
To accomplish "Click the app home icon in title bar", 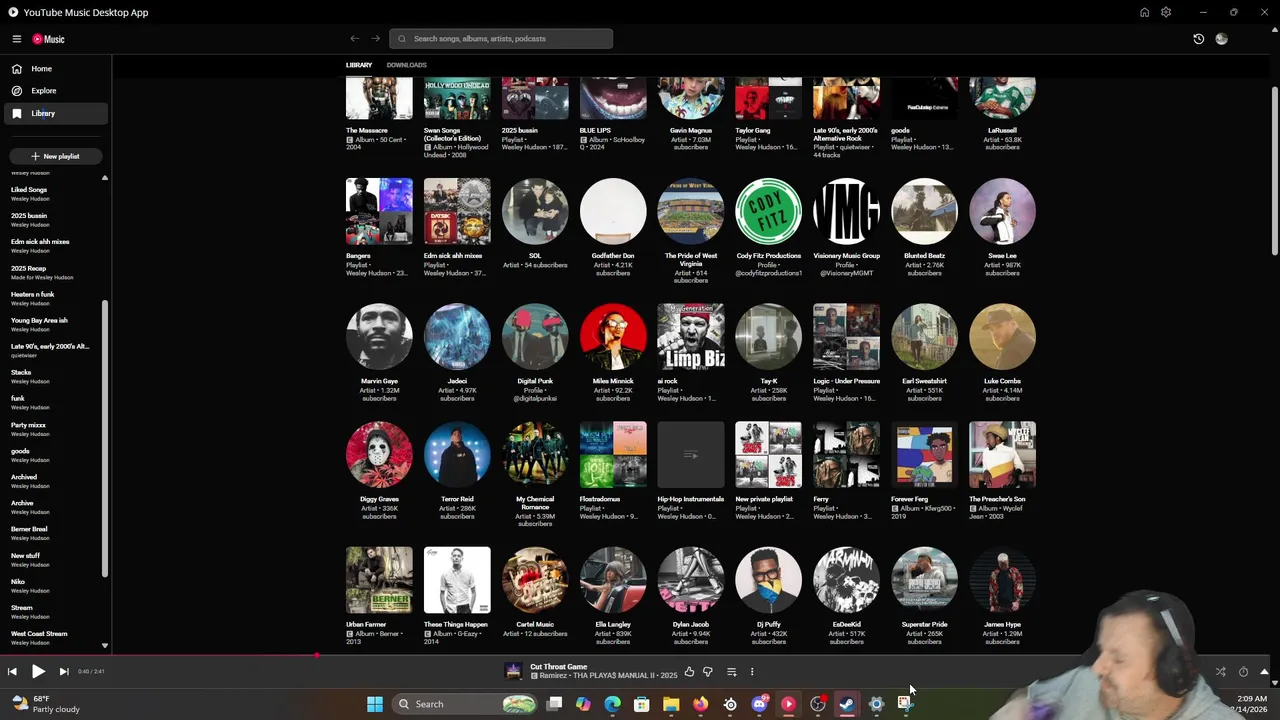I will (x=1144, y=12).
